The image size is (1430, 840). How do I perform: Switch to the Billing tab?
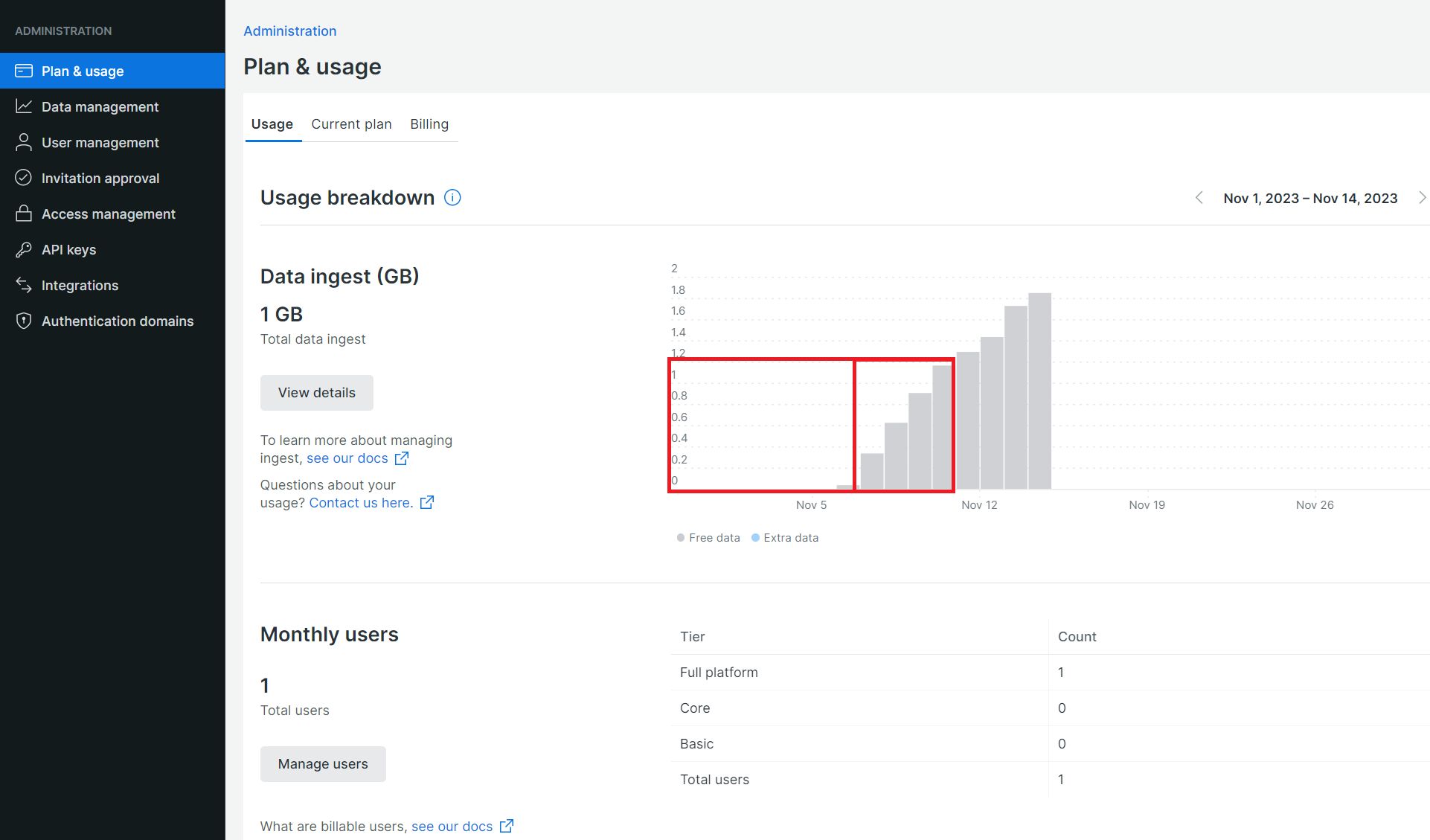point(429,124)
